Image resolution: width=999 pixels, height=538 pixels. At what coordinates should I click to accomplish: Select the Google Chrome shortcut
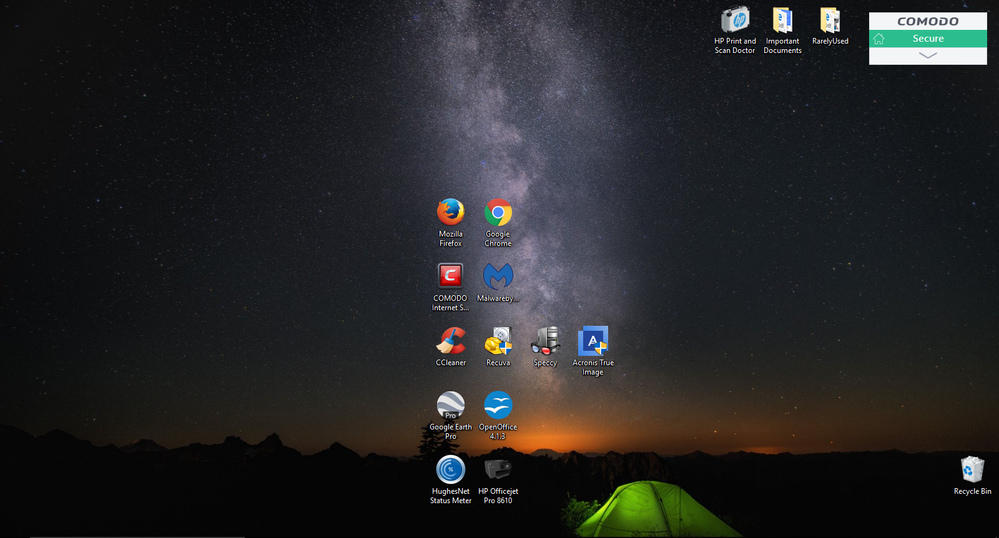[x=498, y=213]
